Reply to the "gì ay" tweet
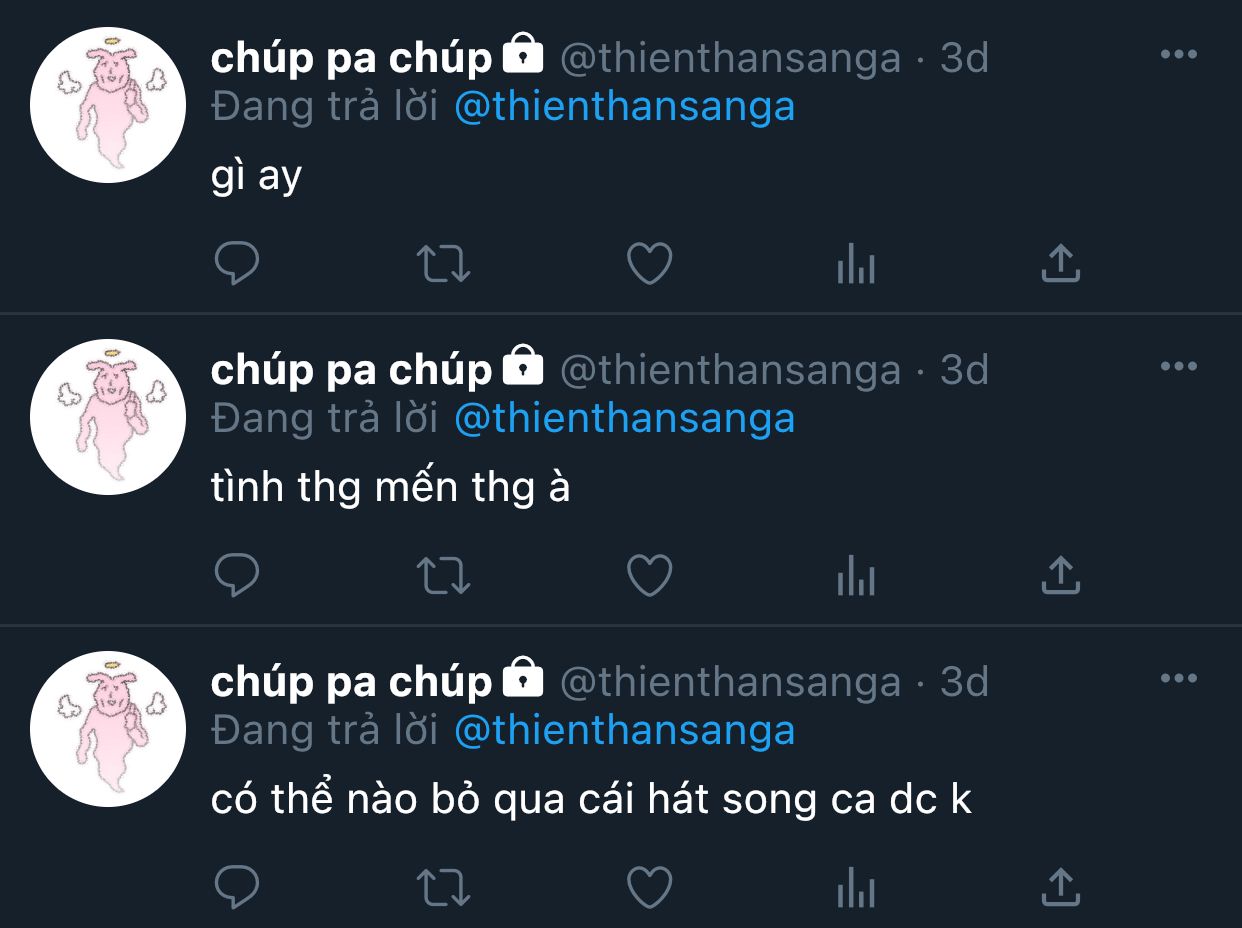The width and height of the screenshot is (1242, 928). click(x=237, y=265)
